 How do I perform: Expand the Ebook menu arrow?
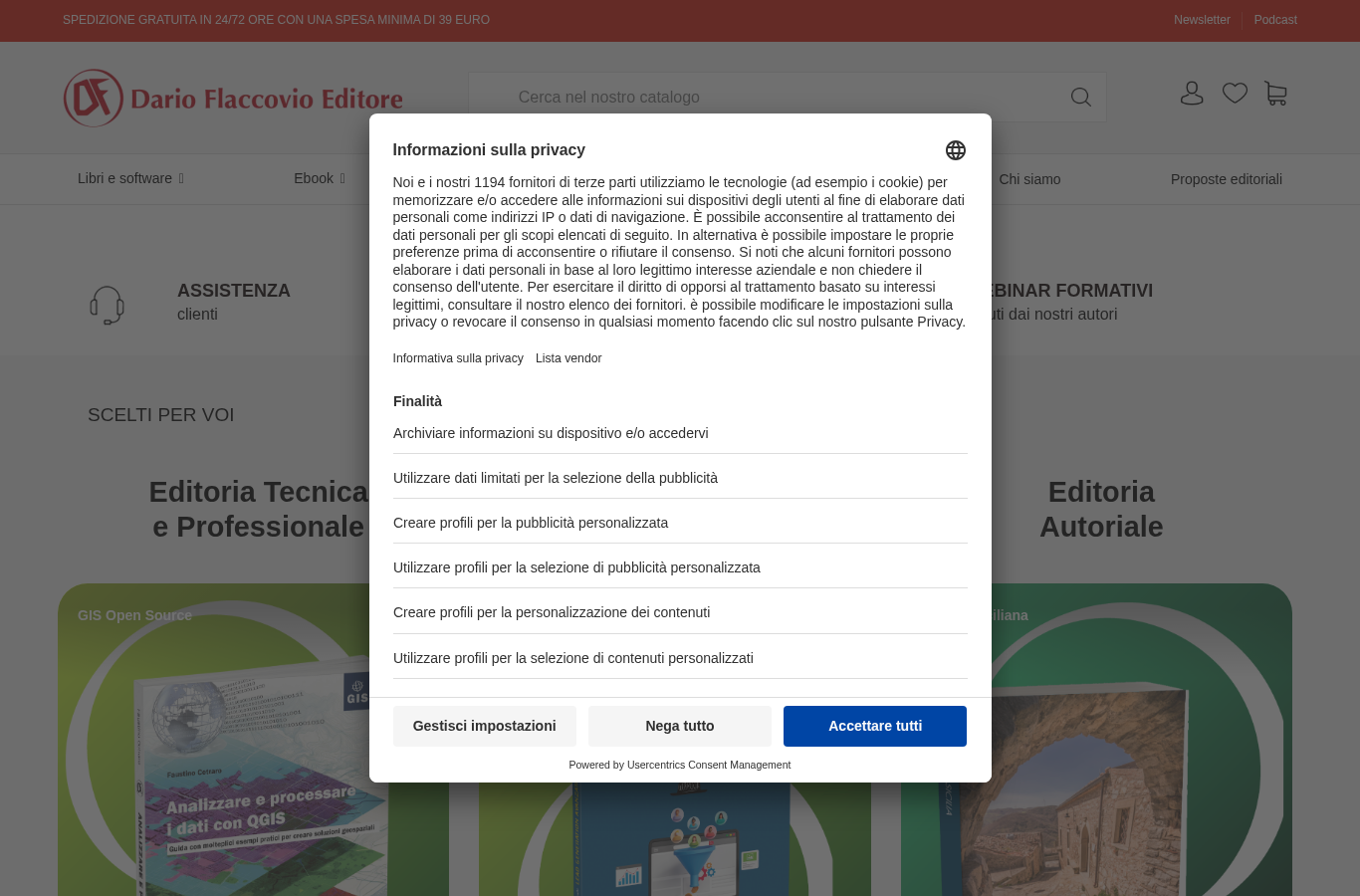point(342,179)
